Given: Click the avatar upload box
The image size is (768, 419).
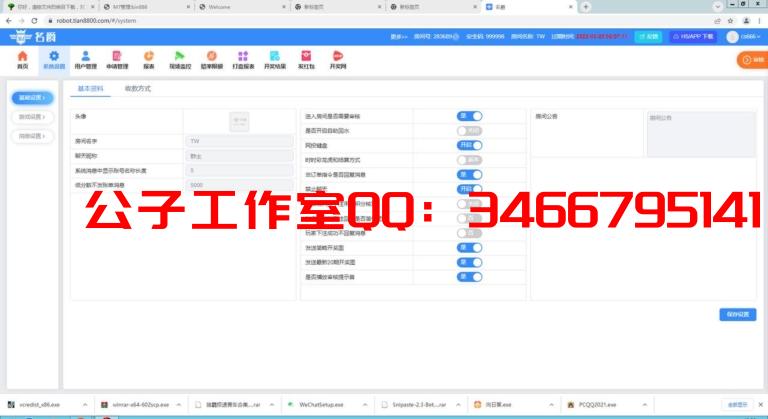Looking at the screenshot, I should coord(240,122).
